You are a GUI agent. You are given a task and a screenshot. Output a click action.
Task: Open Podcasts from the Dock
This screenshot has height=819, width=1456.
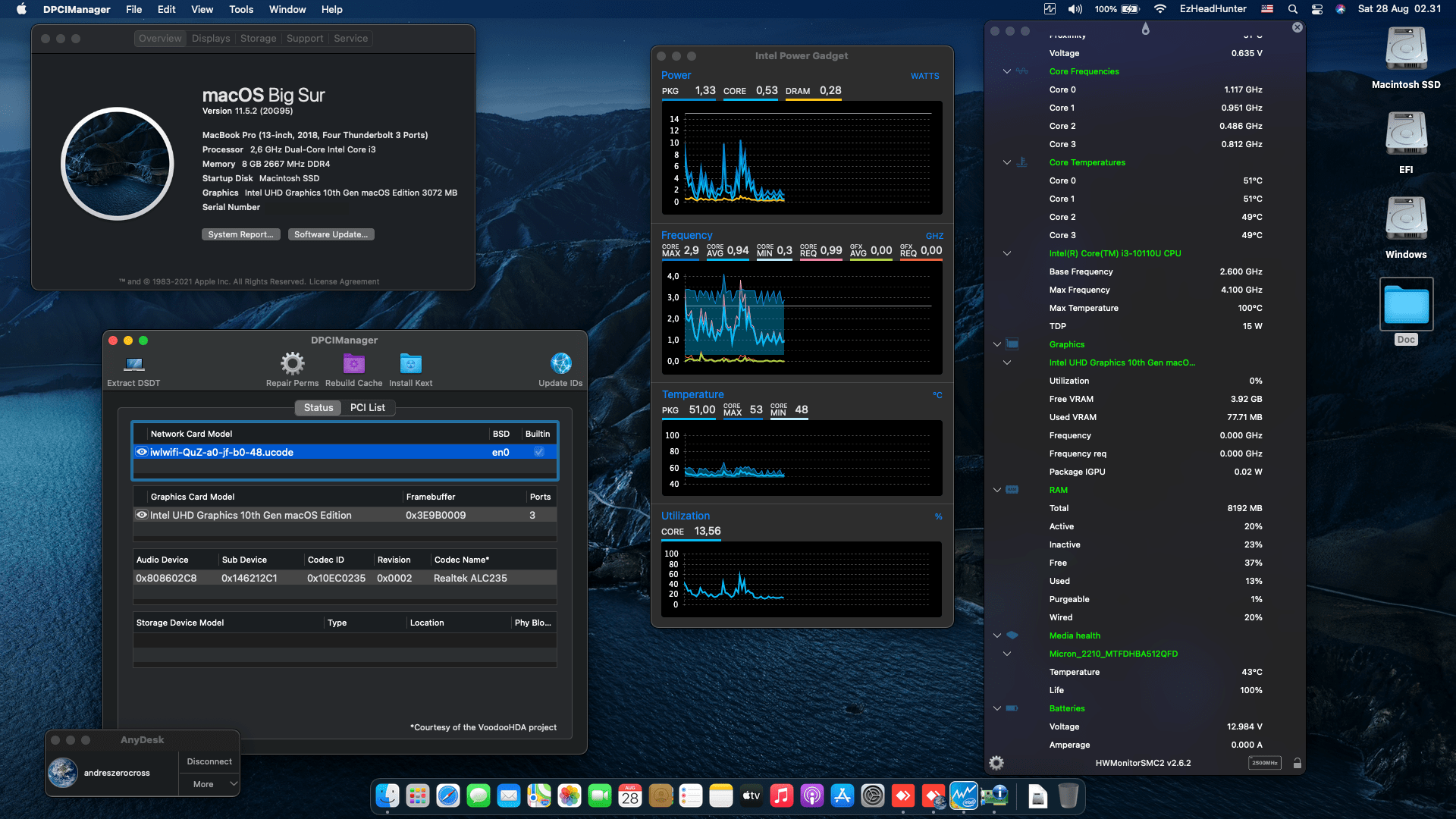(x=812, y=795)
